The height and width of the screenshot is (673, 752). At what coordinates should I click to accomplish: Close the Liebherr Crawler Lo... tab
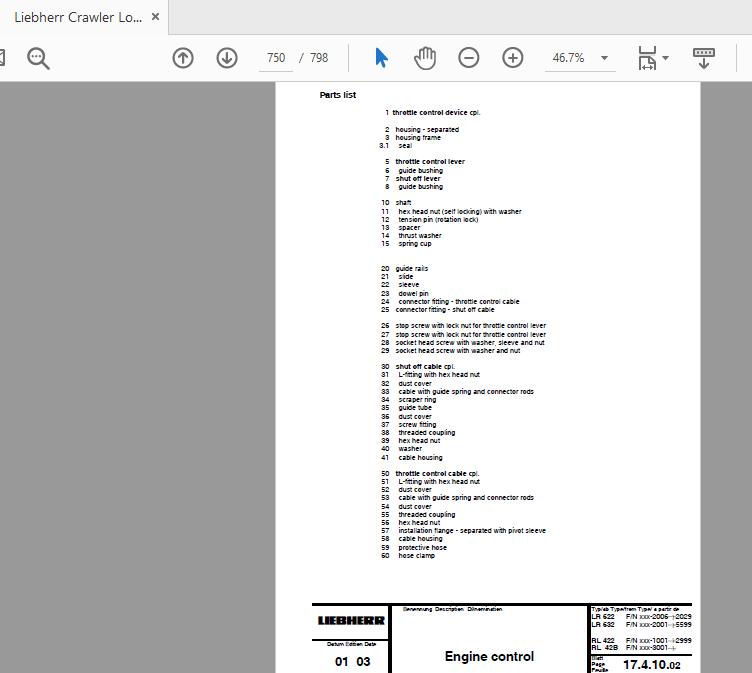[155, 17]
